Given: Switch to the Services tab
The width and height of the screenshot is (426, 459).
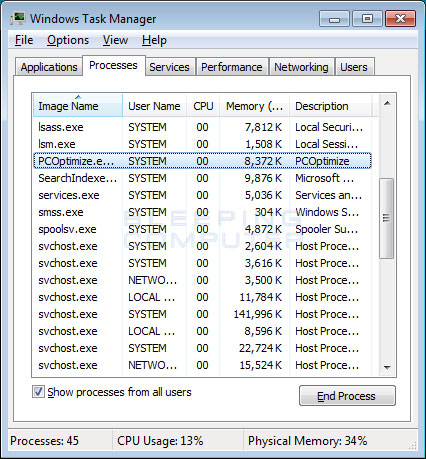Looking at the screenshot, I should pos(169,67).
